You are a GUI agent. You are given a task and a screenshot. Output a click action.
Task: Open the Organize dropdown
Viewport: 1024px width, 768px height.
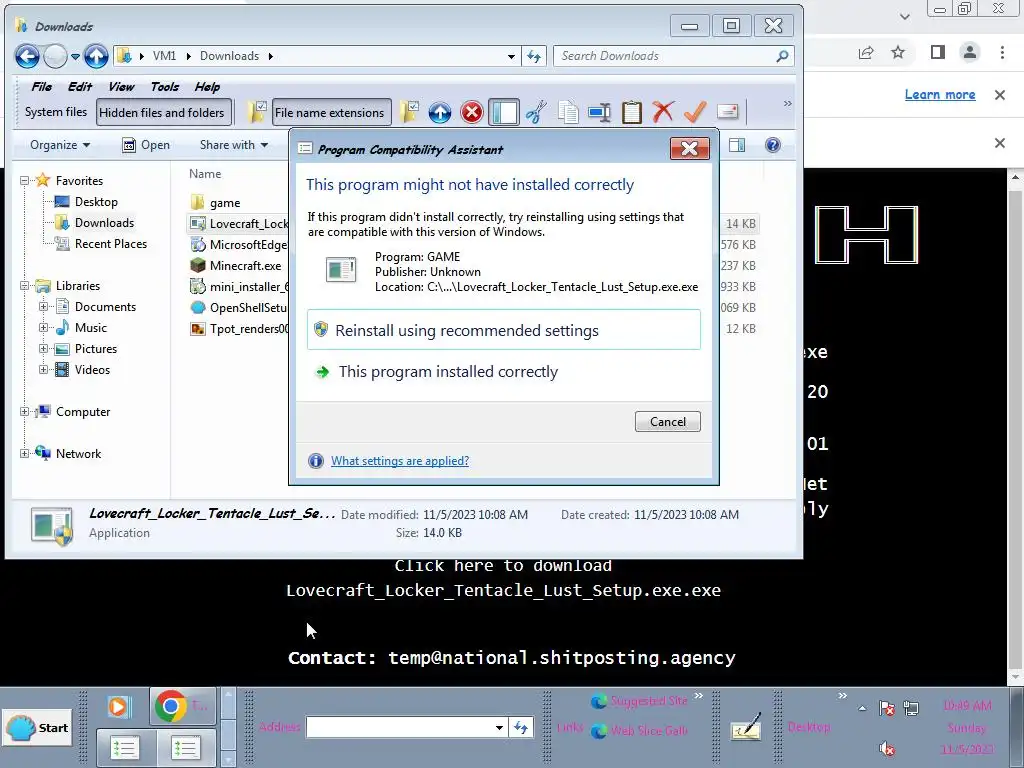pyautogui.click(x=59, y=145)
